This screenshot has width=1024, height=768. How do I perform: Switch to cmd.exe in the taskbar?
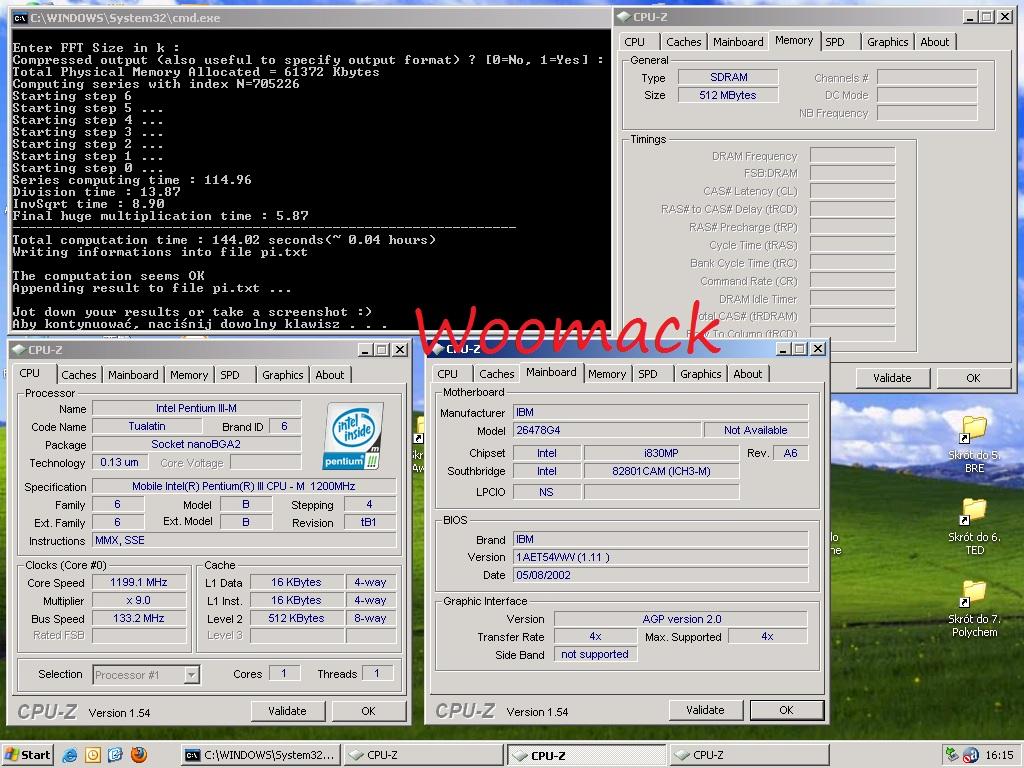(259, 755)
